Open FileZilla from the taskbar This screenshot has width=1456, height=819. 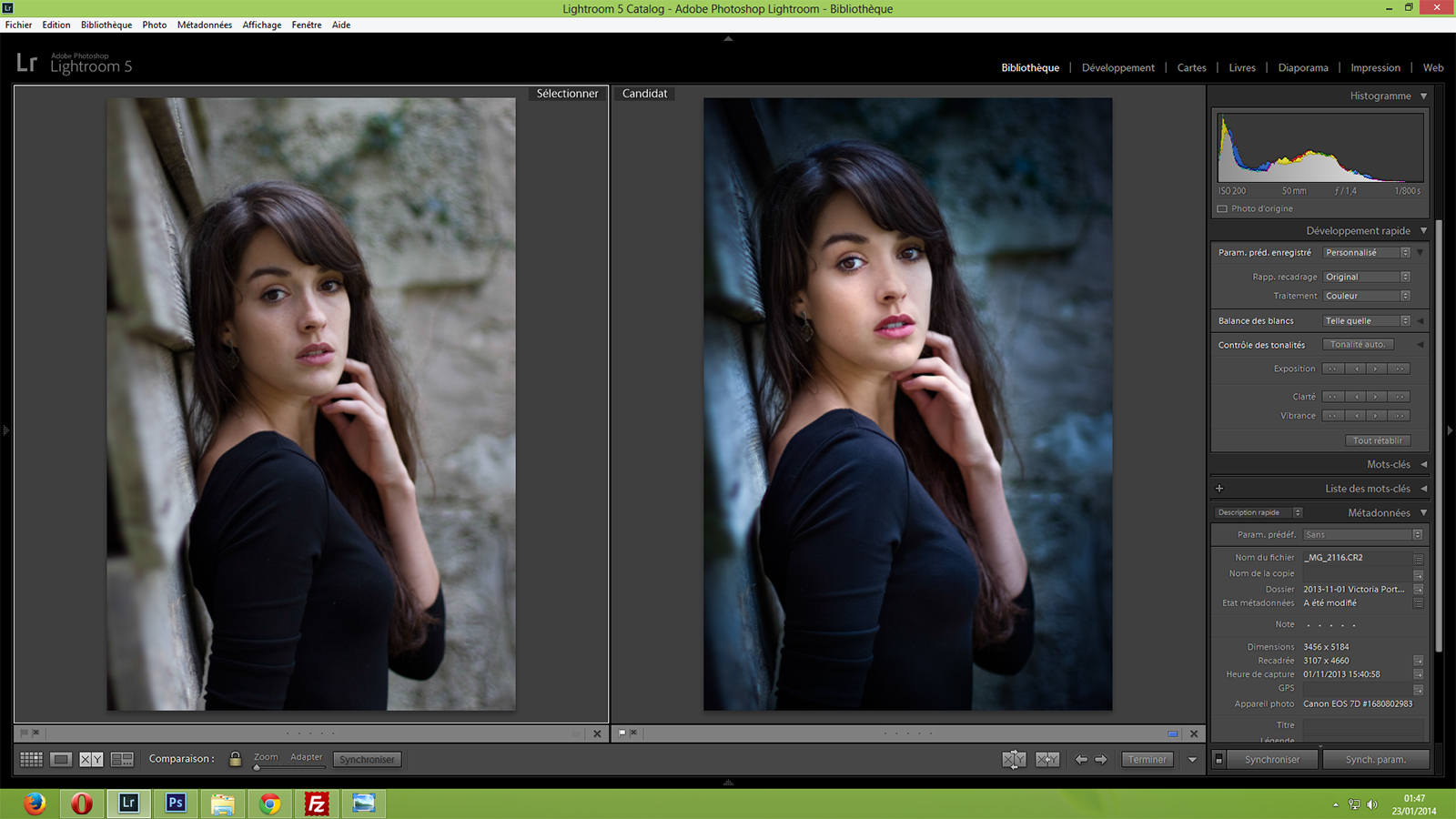[x=317, y=804]
